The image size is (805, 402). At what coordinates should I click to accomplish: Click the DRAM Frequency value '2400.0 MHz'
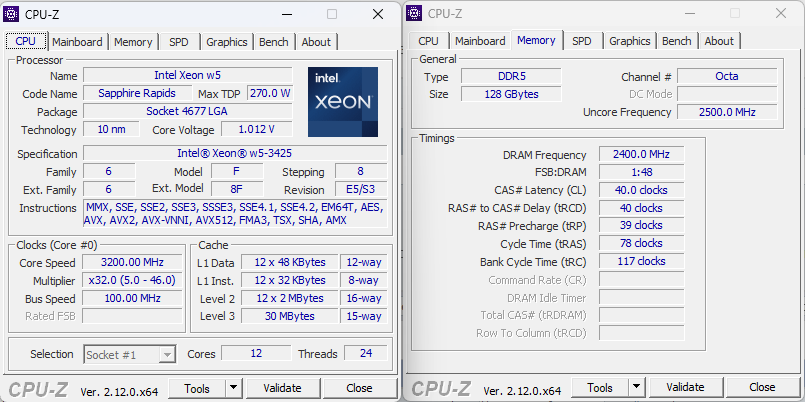641,154
